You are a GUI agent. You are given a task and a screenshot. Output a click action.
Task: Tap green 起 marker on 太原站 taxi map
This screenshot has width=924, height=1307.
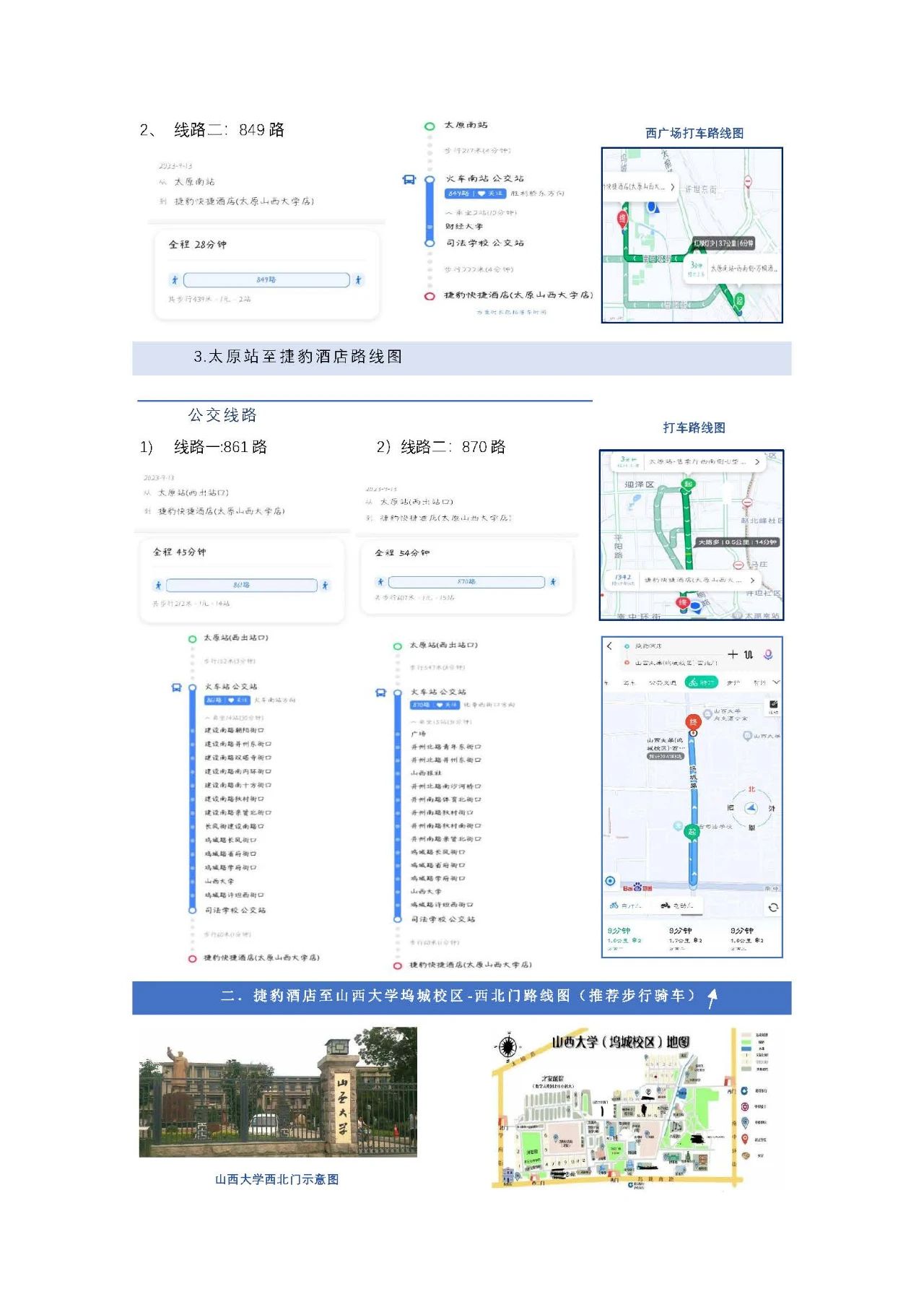click(688, 485)
